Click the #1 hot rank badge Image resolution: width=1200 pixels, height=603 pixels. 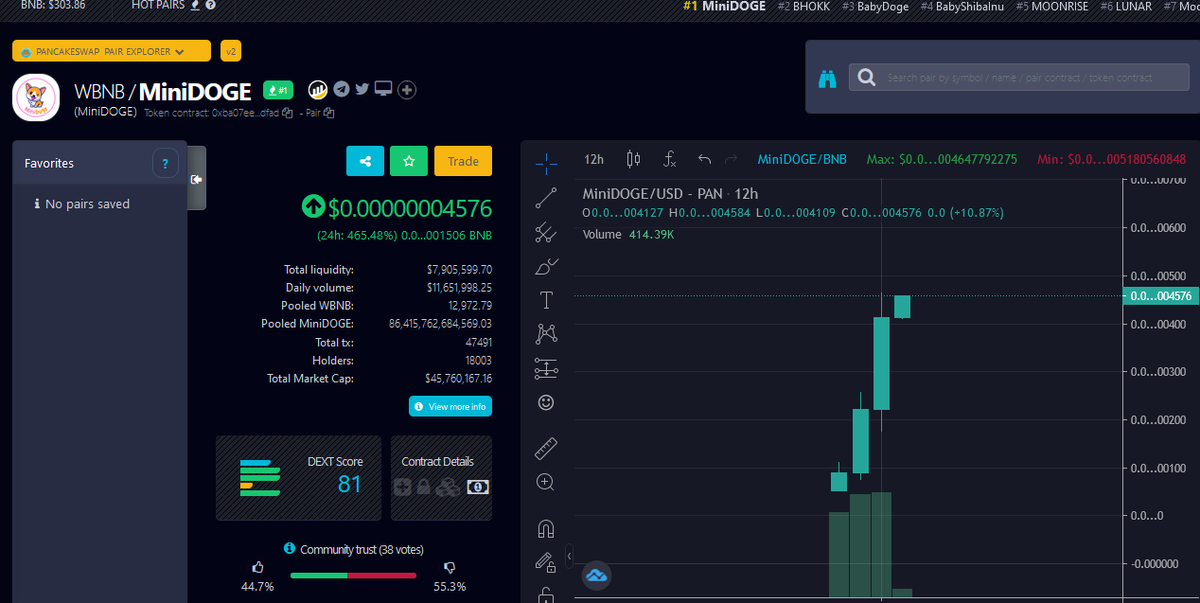click(x=279, y=90)
